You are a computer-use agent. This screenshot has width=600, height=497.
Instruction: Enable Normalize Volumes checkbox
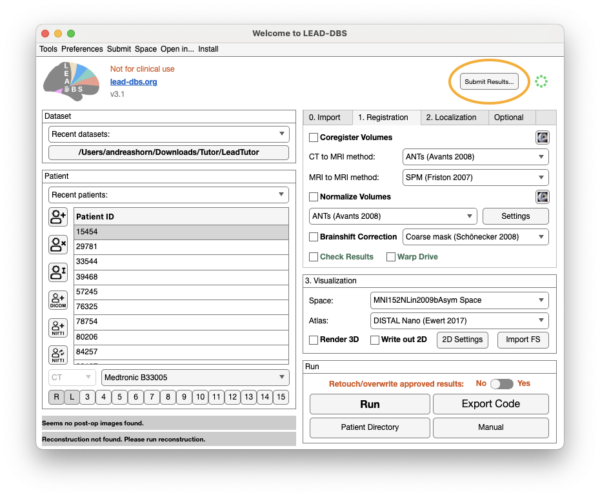313,197
